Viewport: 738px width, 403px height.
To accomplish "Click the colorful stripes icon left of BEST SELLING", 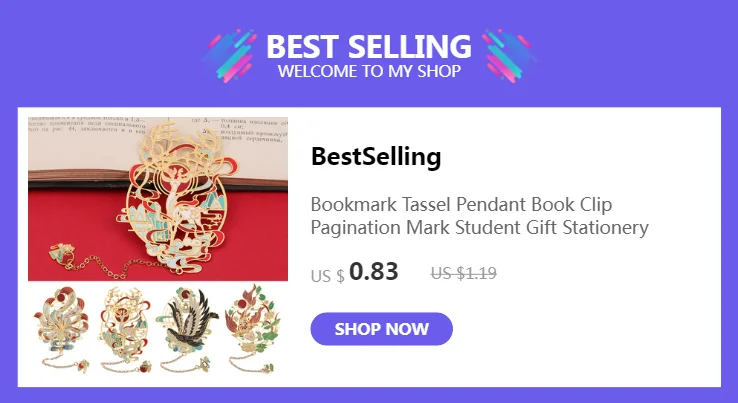I will click(x=231, y=56).
